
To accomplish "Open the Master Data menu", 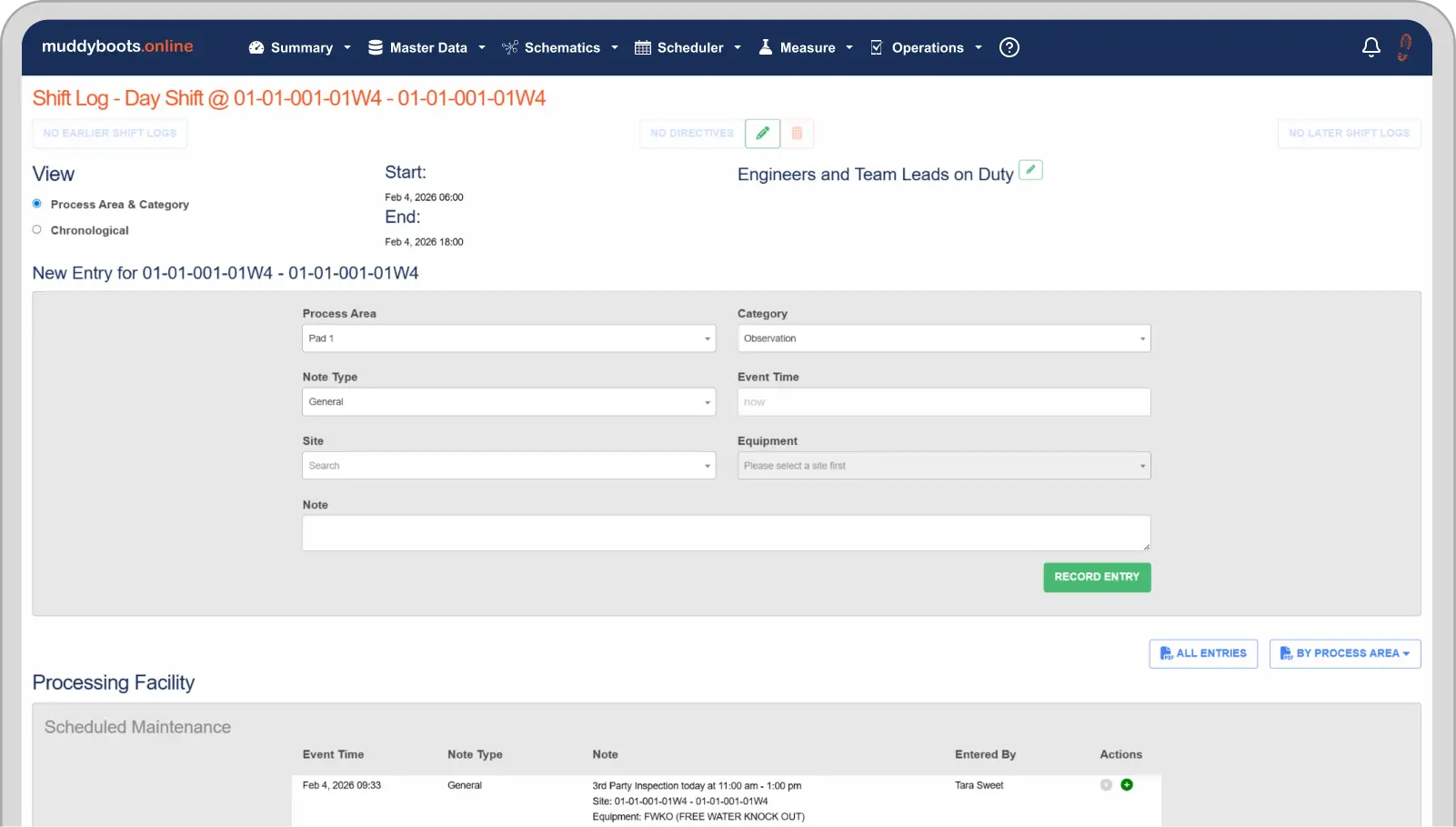I will click(x=426, y=47).
